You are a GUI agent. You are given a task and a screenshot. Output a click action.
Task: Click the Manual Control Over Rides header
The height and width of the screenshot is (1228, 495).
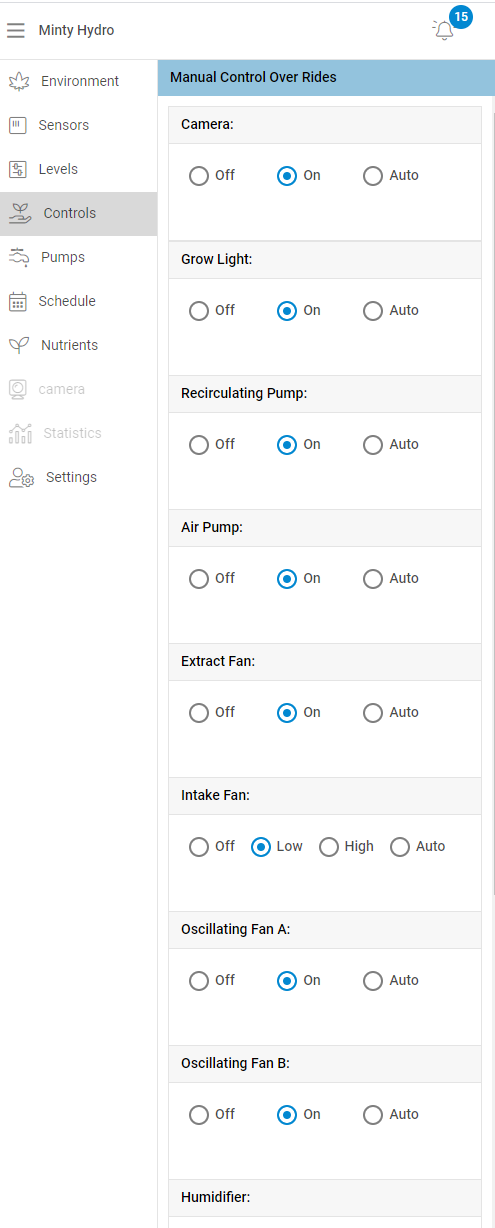click(x=253, y=77)
